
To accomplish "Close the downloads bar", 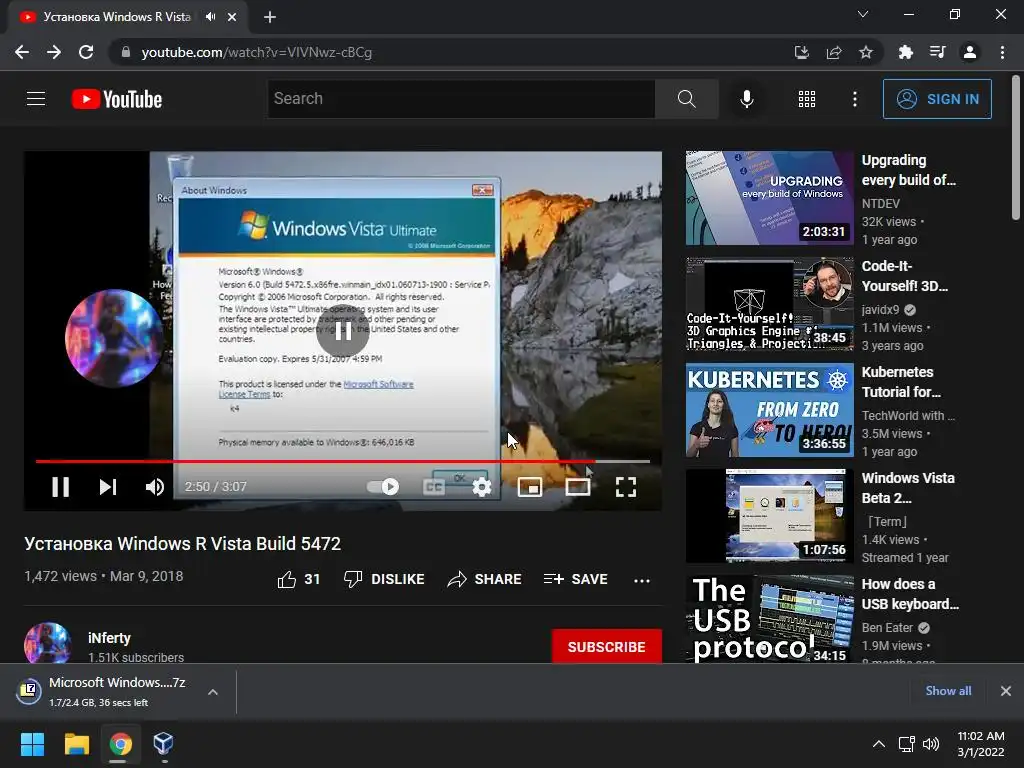I will point(1006,690).
